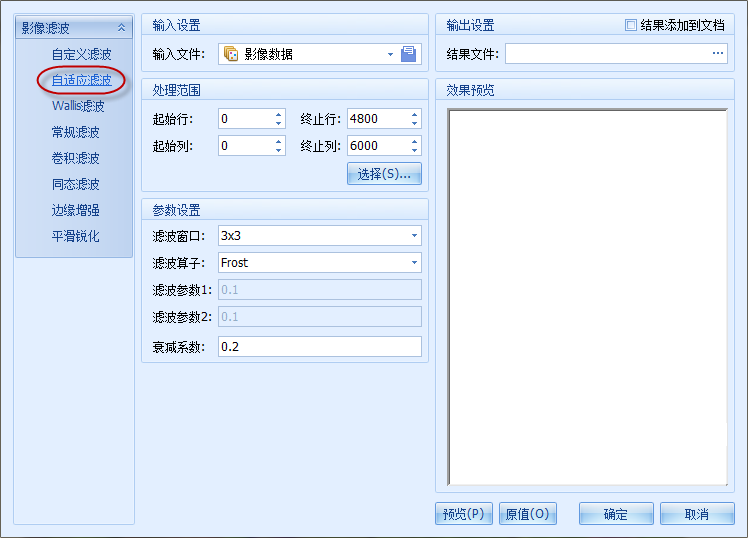Switch to 同态滤波 filter
Viewport: 748px width, 538px height.
point(76,184)
